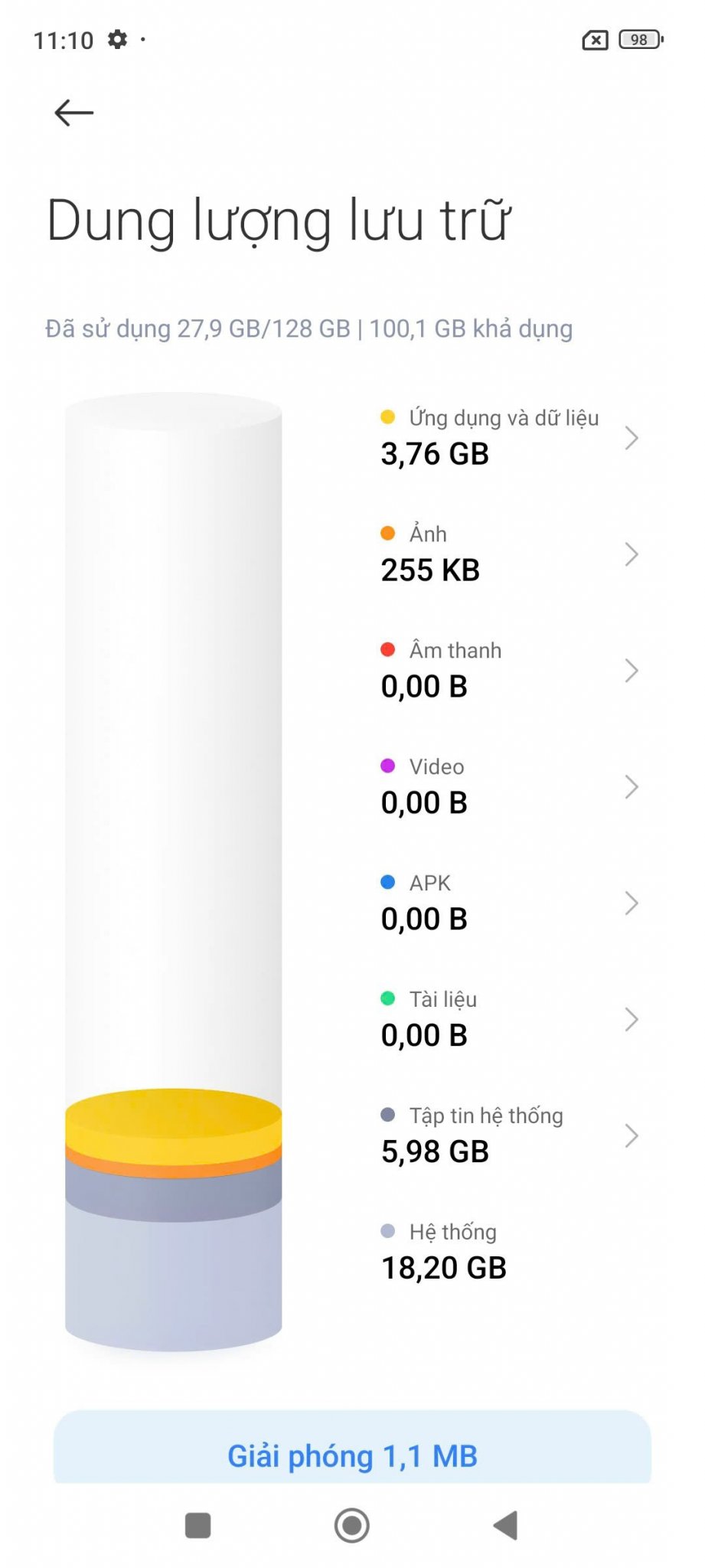Viewport: 705px width, 1568px height.
Task: Open the APK storage entry
Action: 510,902
